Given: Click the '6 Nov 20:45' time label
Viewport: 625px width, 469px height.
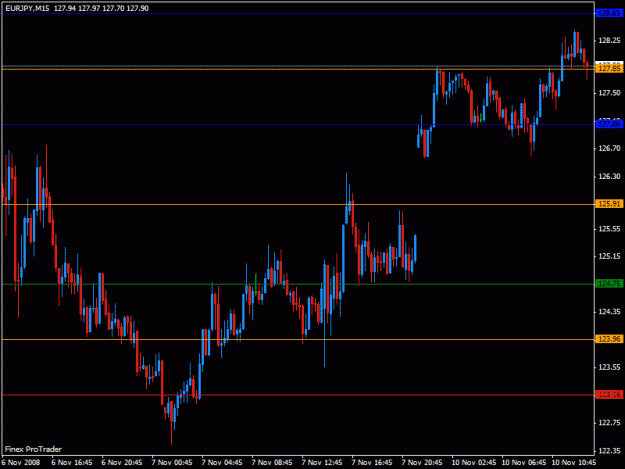Looking at the screenshot, I should 122,462.
